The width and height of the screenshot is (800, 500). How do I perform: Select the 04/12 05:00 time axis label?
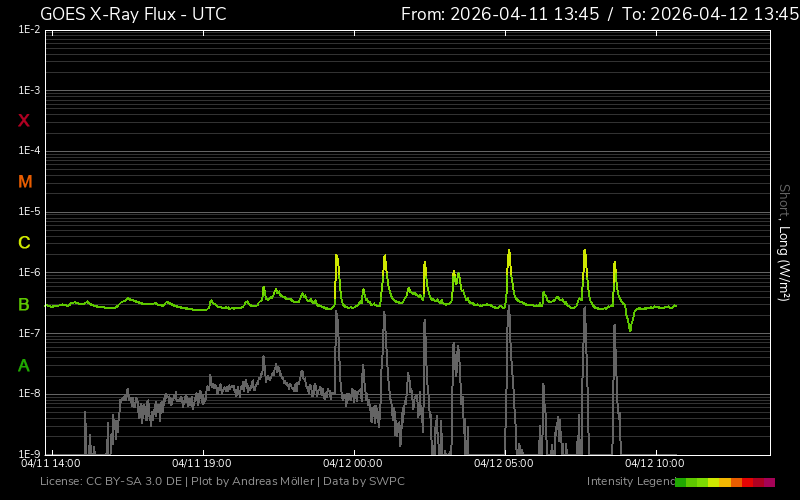[x=503, y=464]
